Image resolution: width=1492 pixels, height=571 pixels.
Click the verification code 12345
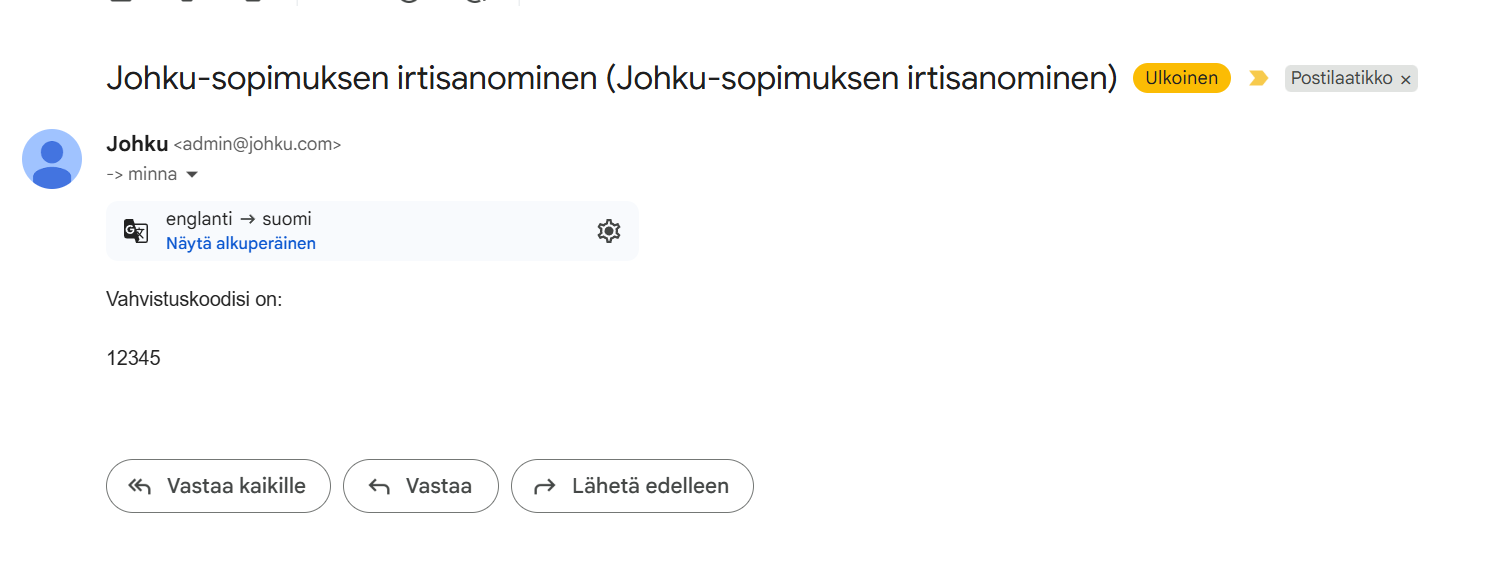tap(133, 358)
